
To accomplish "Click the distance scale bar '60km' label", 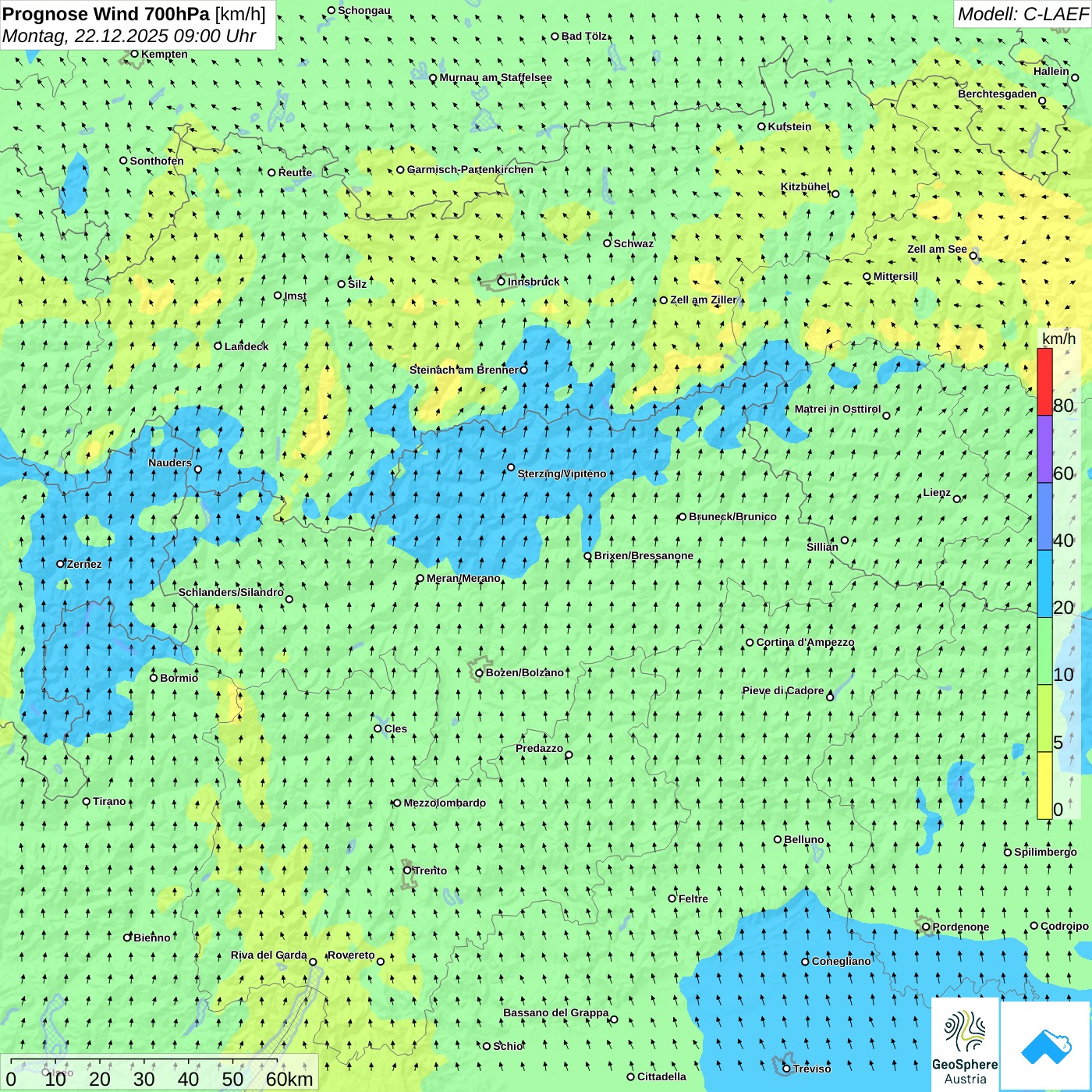I will 289,1079.
